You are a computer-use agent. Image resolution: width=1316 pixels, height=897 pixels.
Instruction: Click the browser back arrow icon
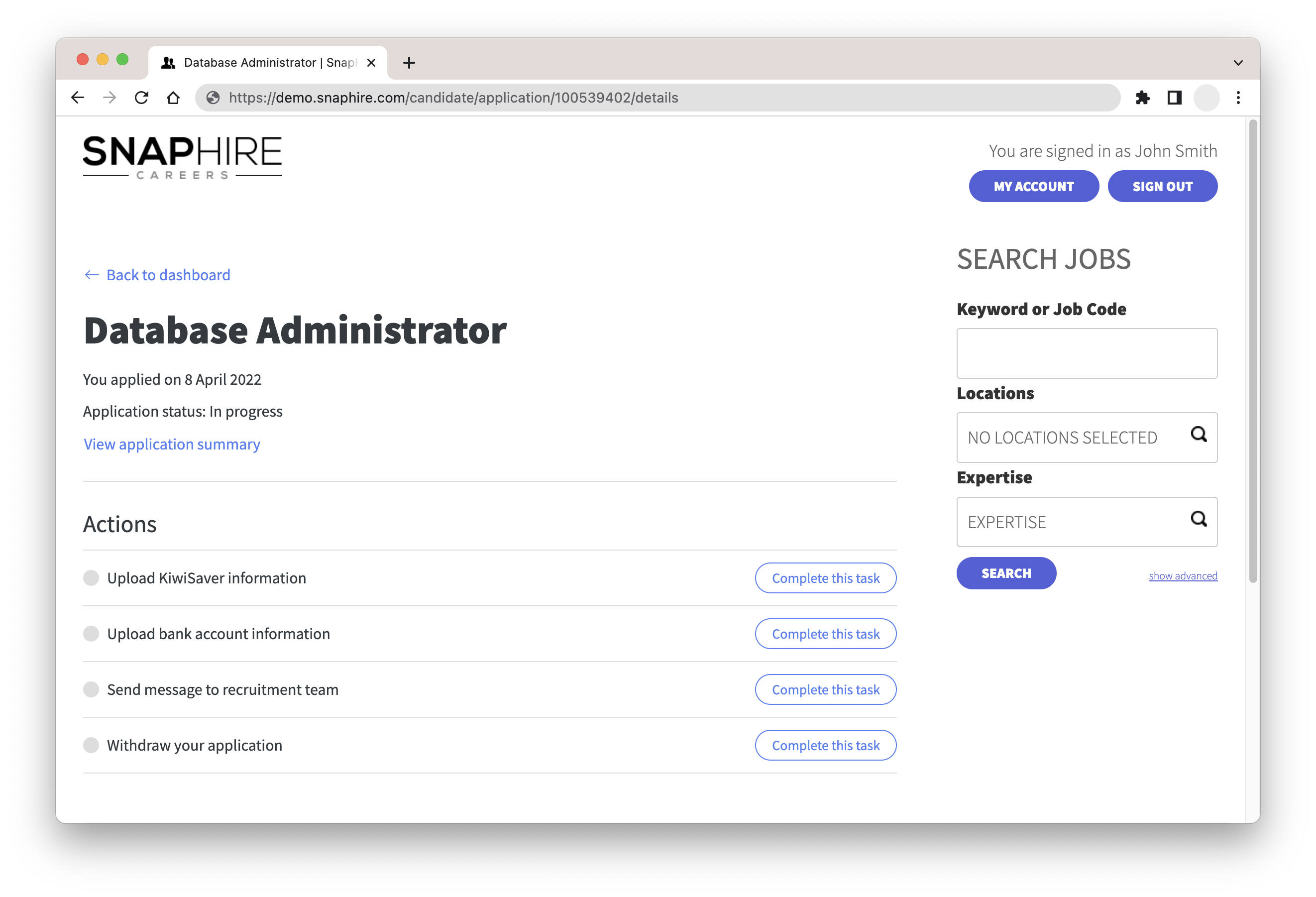(x=78, y=98)
